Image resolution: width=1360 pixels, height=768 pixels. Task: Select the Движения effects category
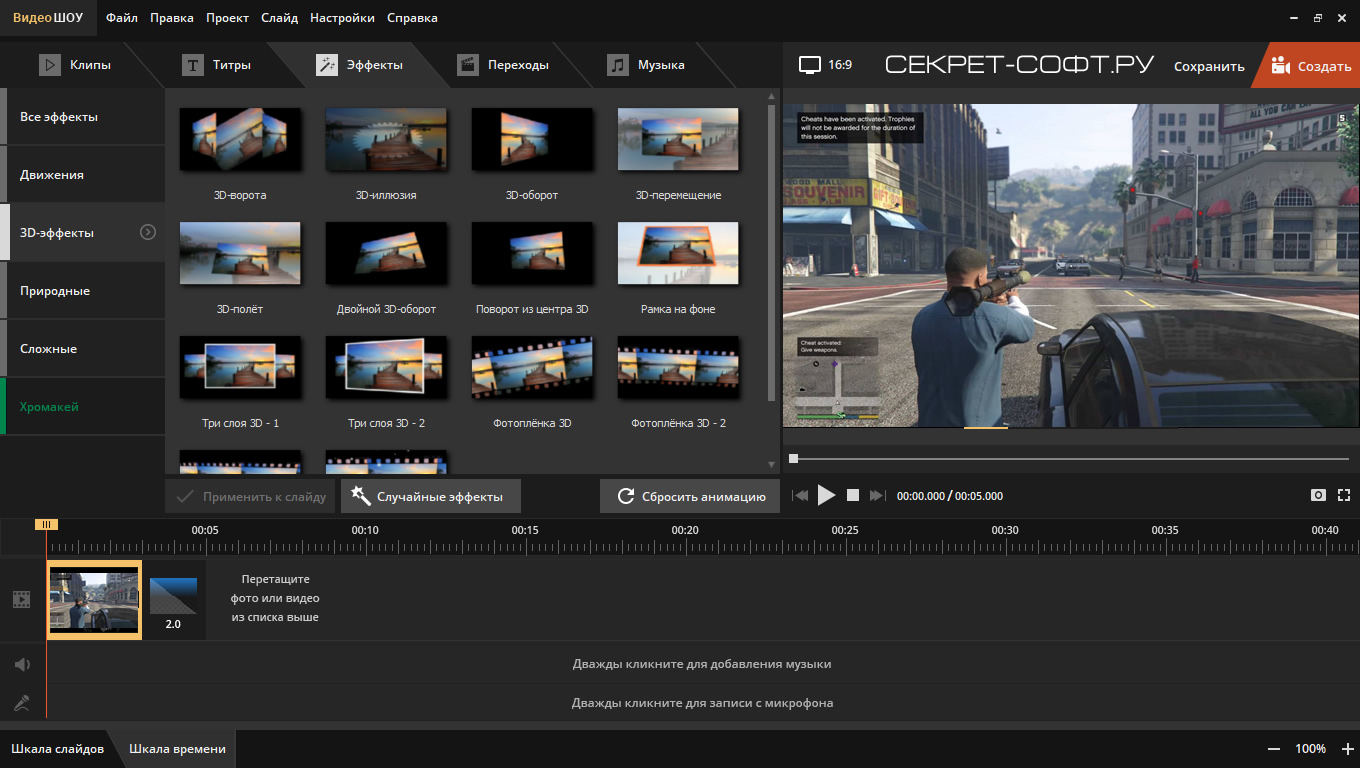pyautogui.click(x=84, y=175)
